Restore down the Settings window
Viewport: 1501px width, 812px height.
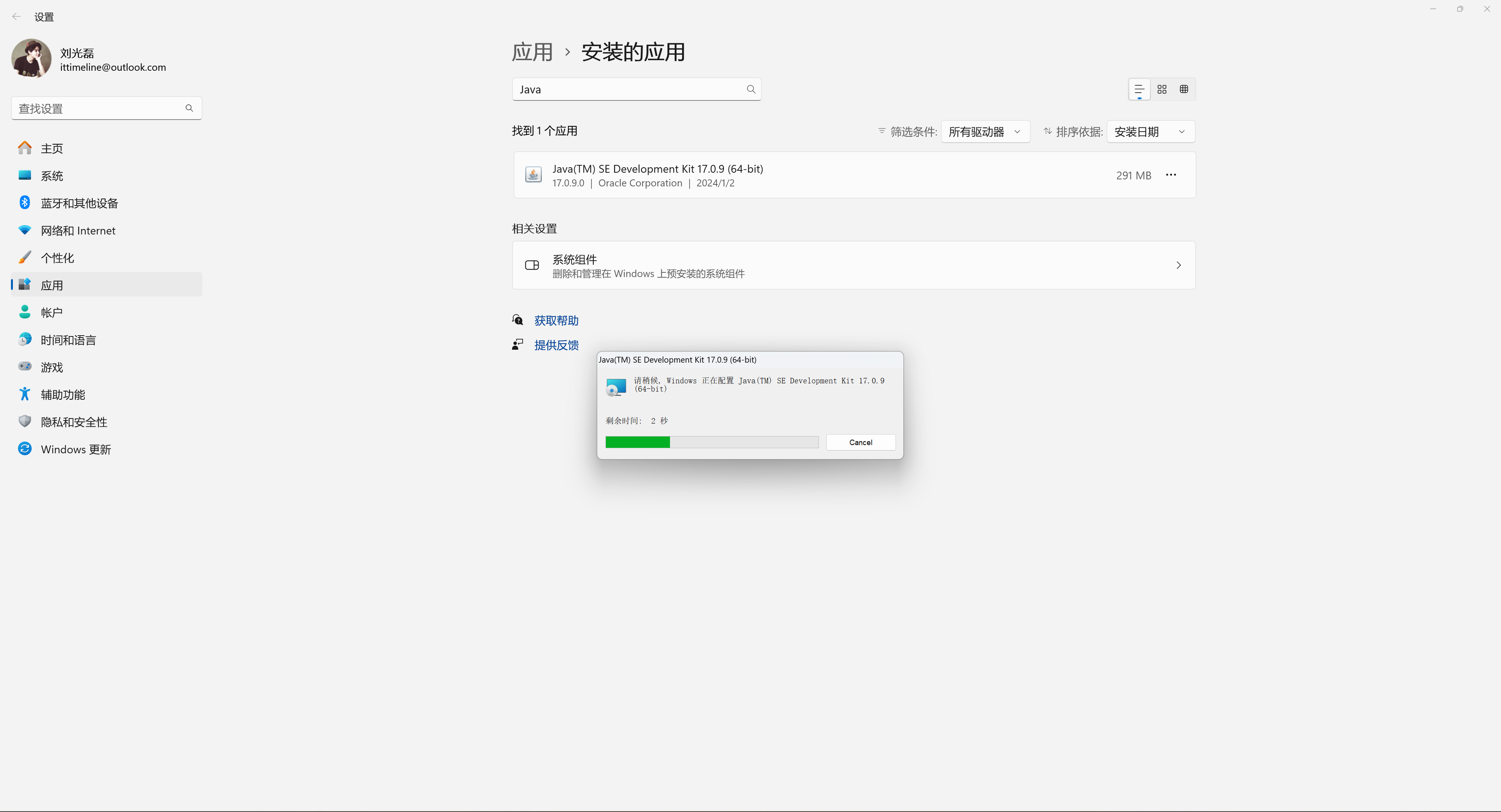pos(1460,9)
